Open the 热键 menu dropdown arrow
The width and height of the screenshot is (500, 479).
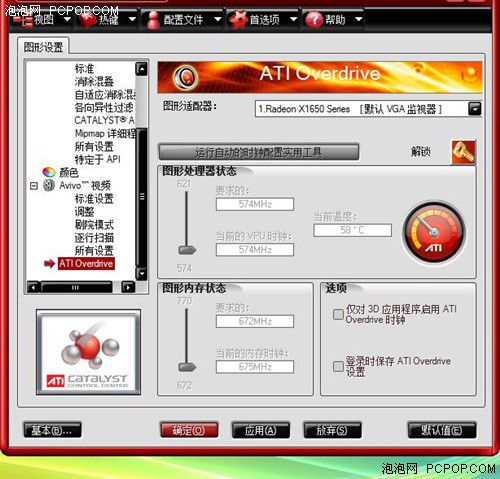click(x=132, y=19)
